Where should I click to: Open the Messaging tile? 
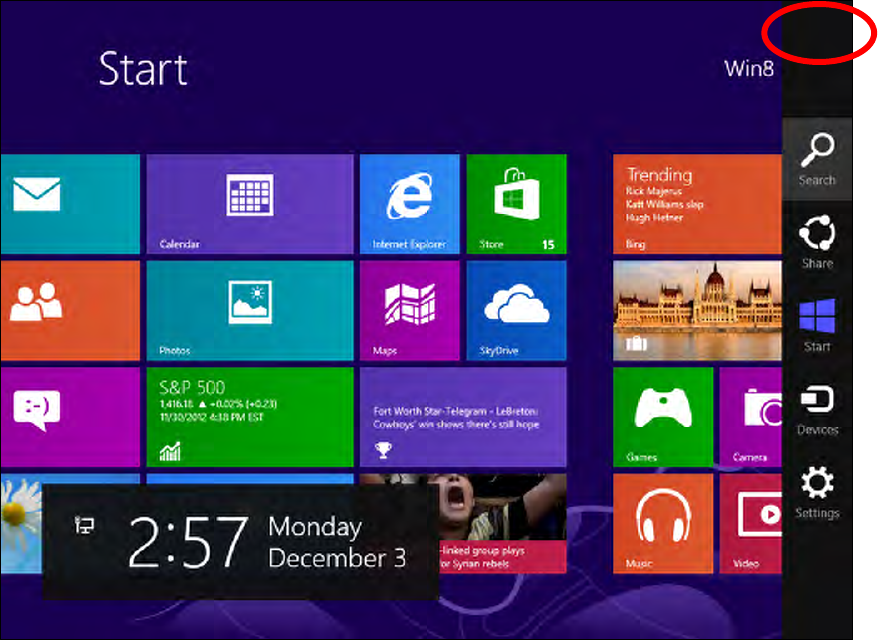(70, 417)
